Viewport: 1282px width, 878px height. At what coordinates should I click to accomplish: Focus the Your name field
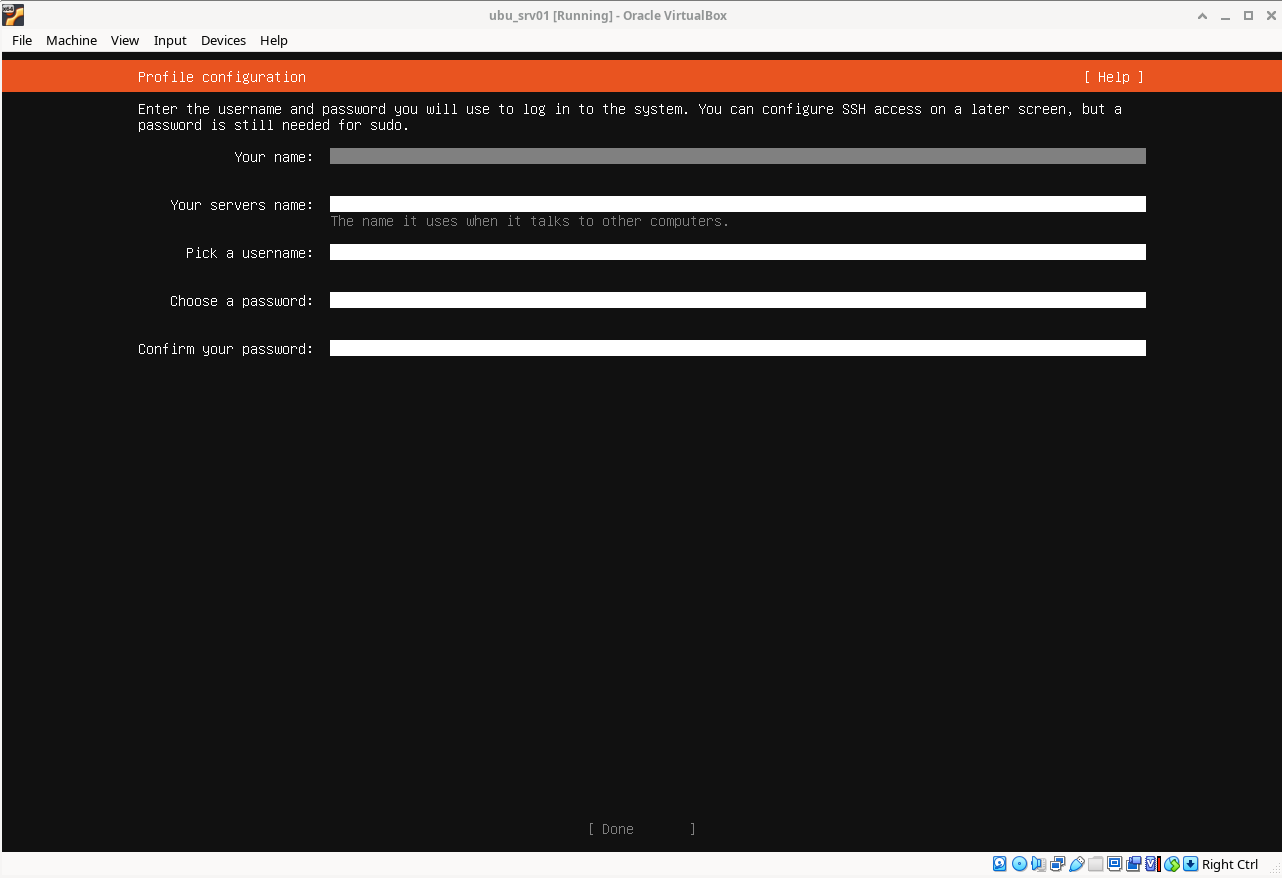click(x=737, y=156)
